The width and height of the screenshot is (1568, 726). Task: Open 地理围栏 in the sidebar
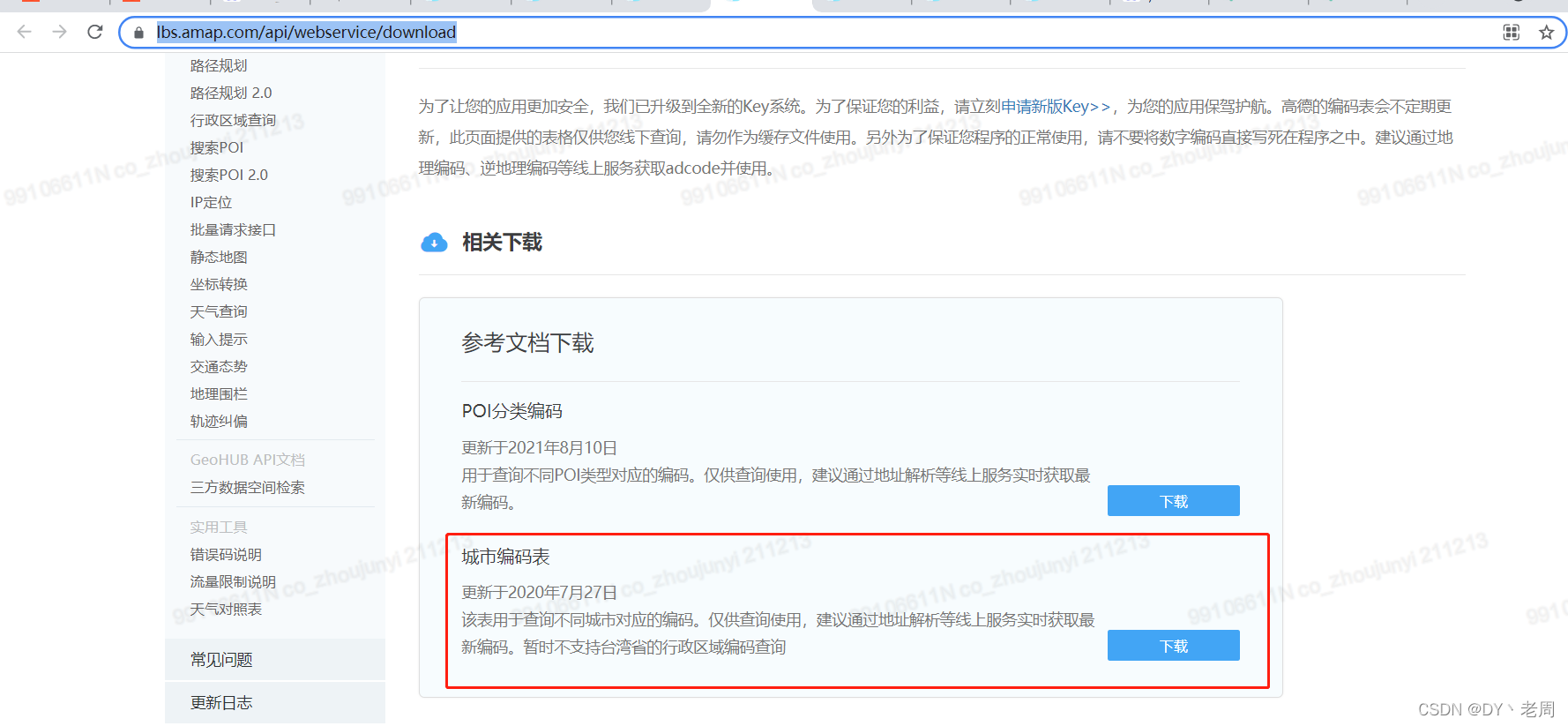coord(219,393)
